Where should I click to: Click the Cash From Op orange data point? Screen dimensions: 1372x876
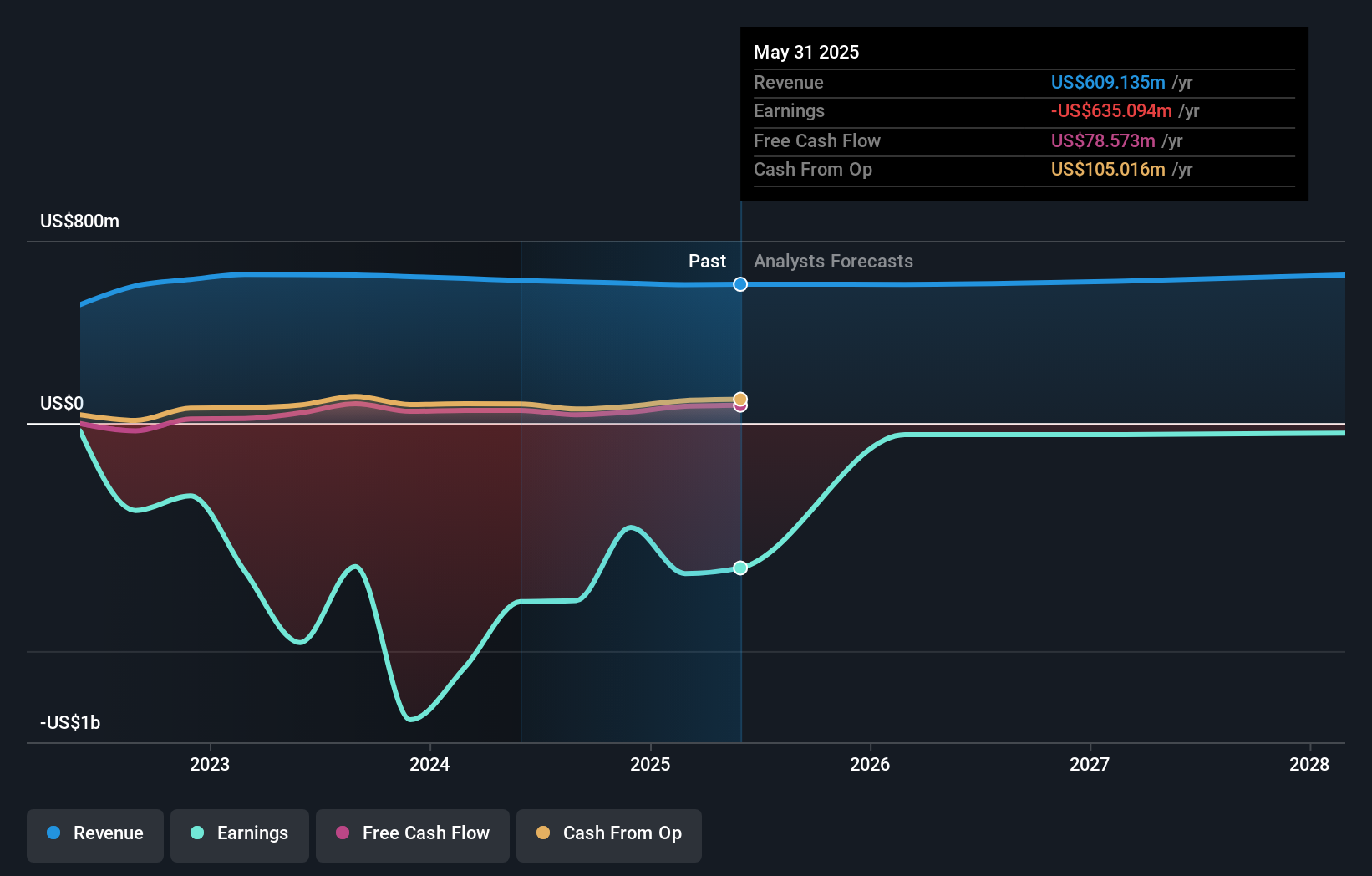pos(740,399)
